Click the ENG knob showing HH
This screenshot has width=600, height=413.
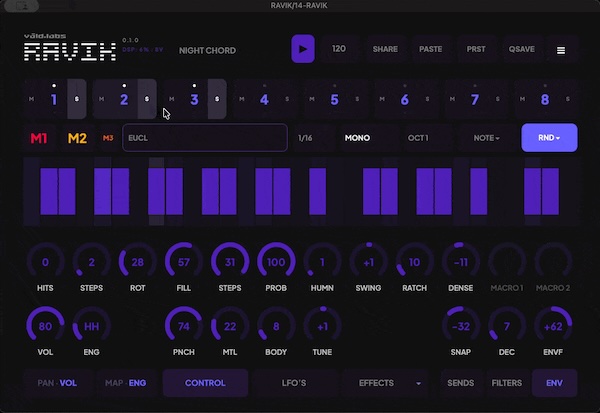(x=91, y=326)
